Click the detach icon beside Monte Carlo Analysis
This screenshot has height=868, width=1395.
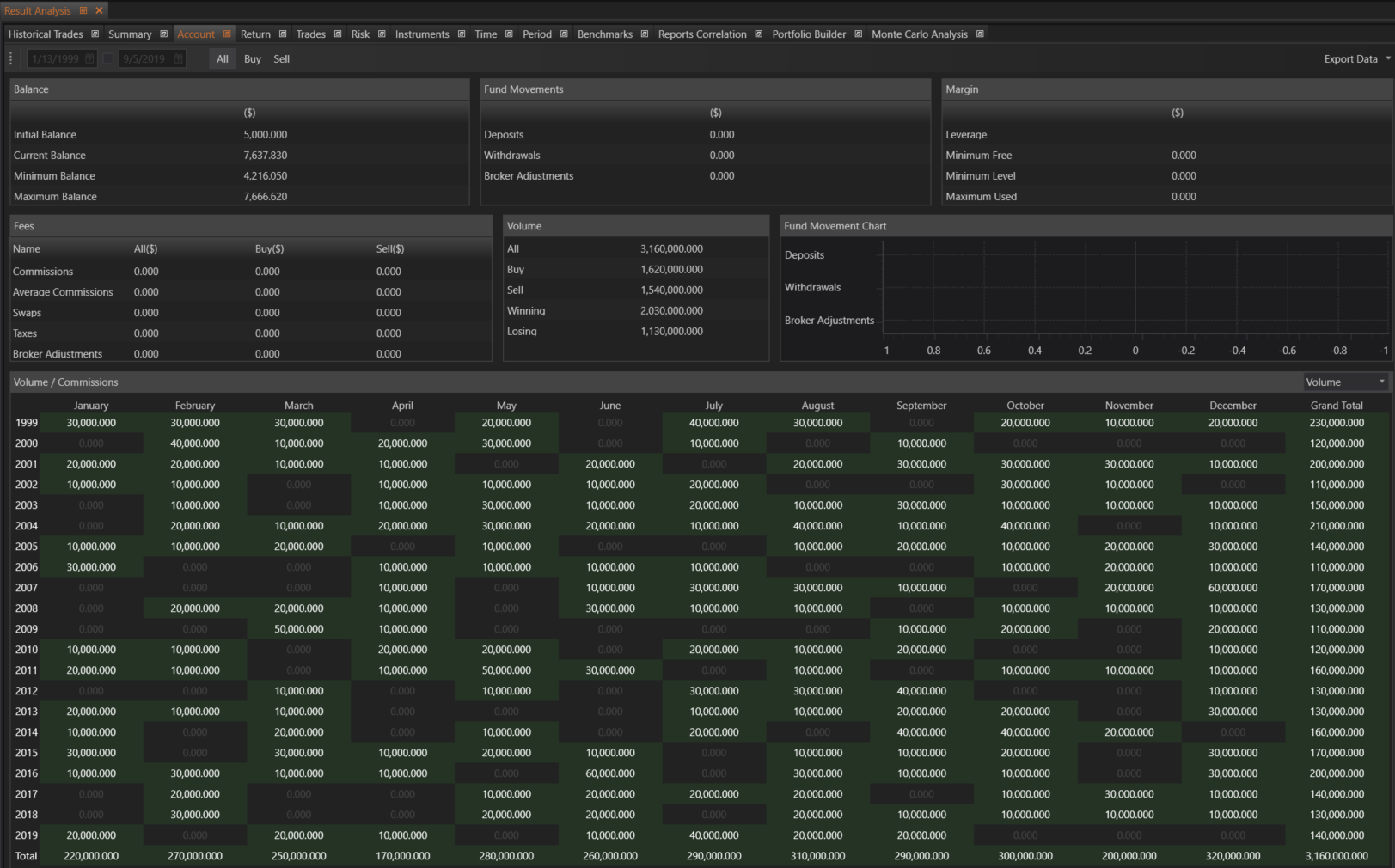click(980, 34)
